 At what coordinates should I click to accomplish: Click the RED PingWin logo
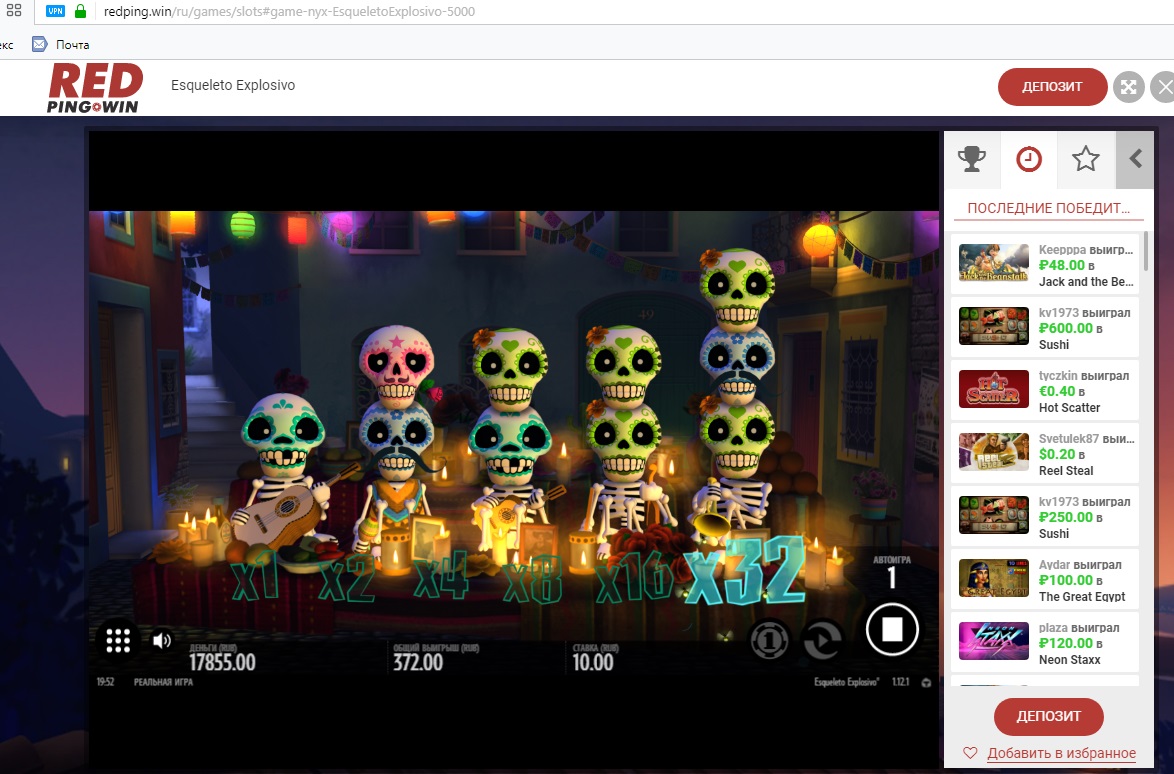[95, 88]
